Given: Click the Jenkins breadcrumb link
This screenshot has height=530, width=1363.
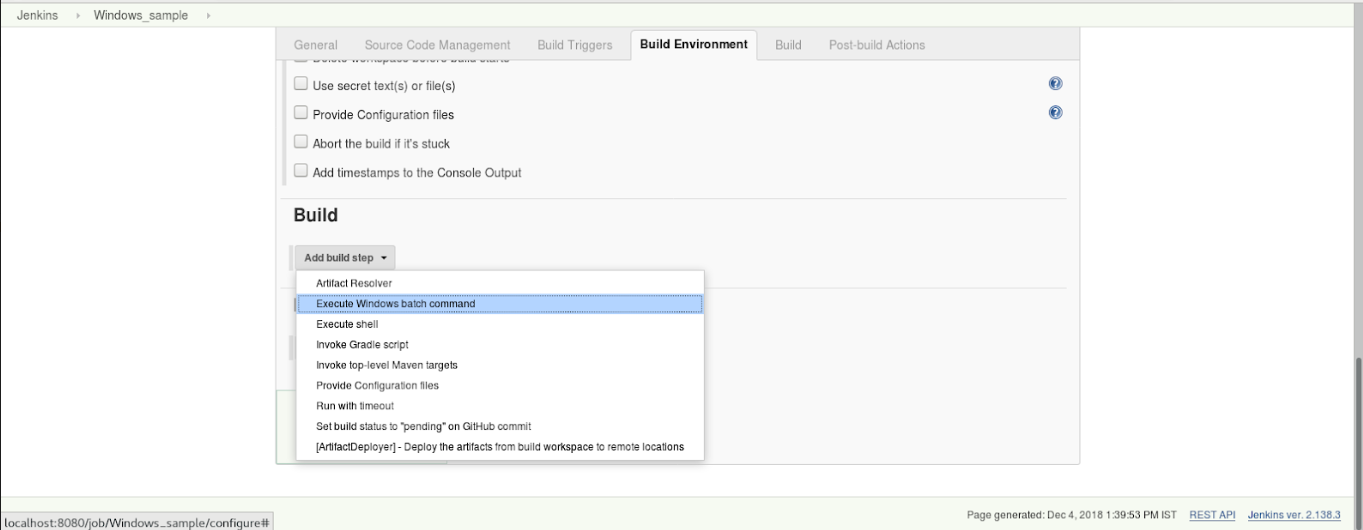Looking at the screenshot, I should (37, 14).
